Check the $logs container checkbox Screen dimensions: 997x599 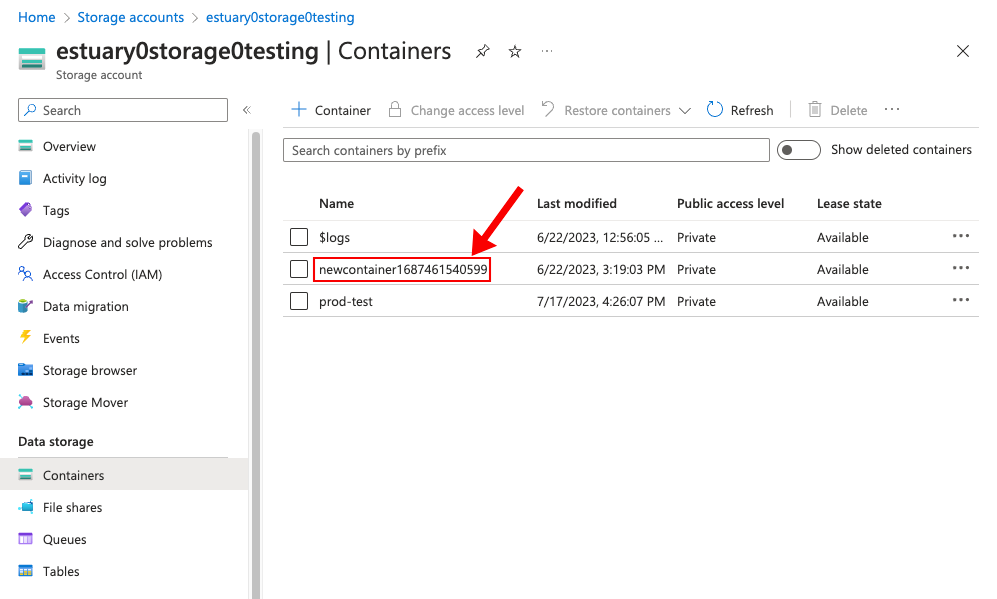299,237
